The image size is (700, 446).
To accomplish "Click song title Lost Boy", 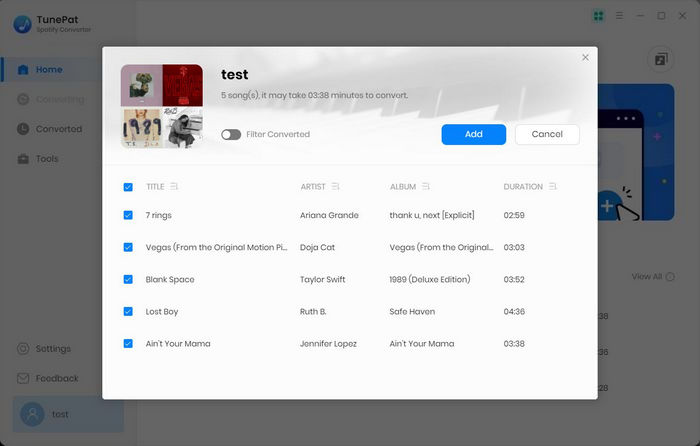I will point(162,312).
